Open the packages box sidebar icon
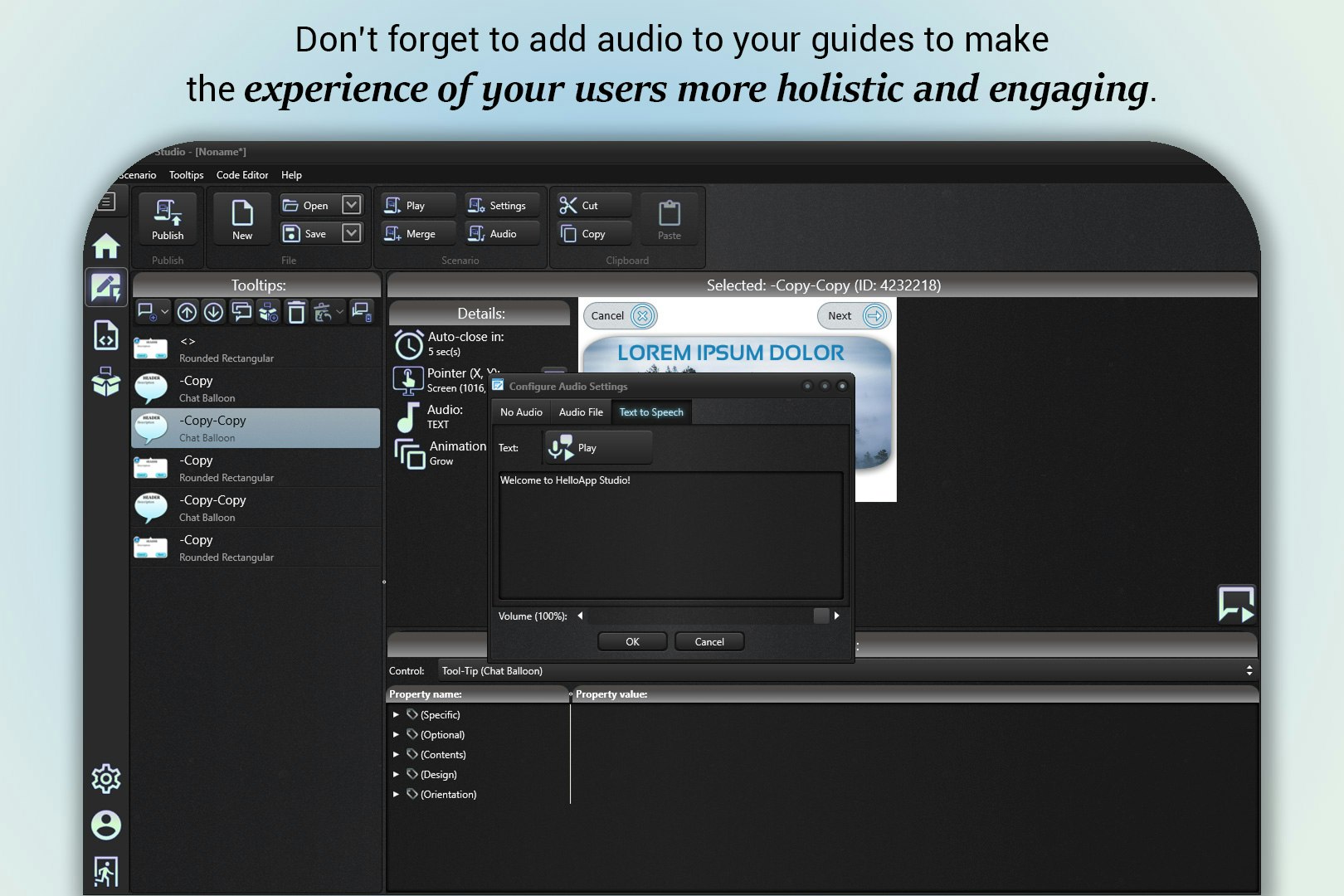This screenshot has width=1344, height=896. (106, 381)
